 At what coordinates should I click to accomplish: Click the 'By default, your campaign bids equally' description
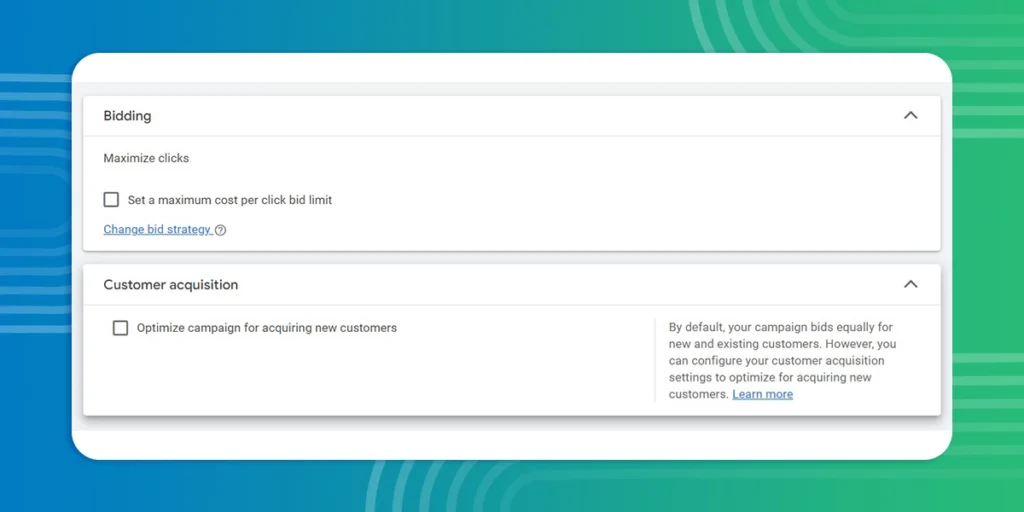click(x=782, y=360)
